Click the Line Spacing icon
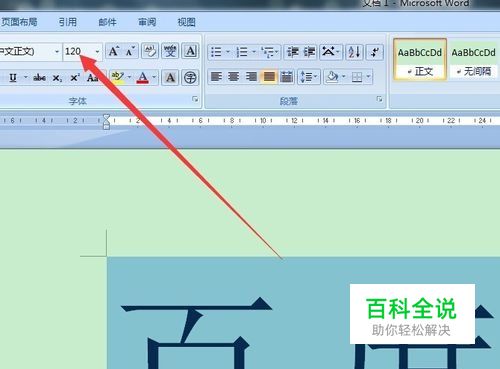The height and width of the screenshot is (369, 500). [x=306, y=77]
